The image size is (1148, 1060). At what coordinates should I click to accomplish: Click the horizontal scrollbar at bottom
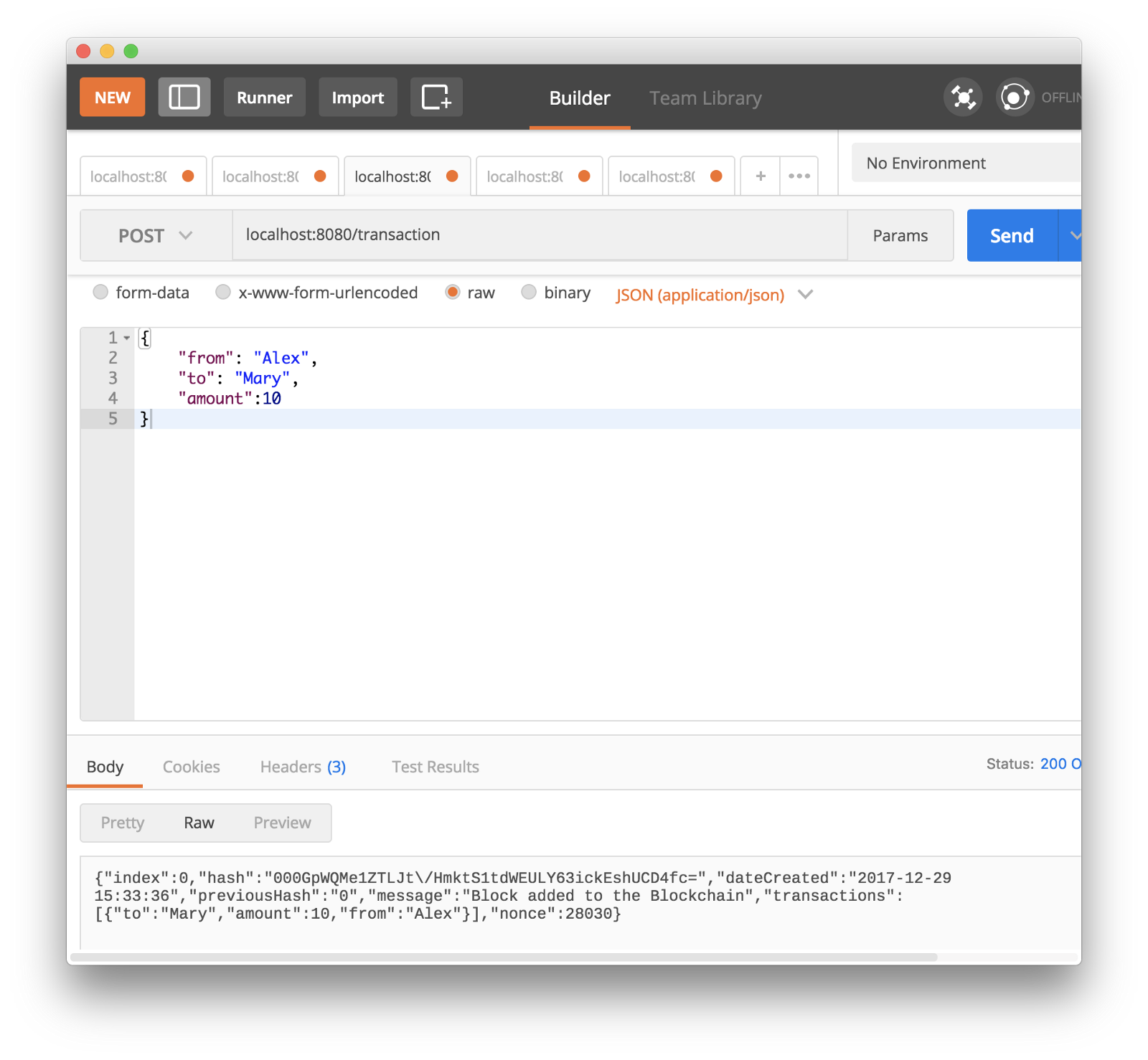coord(504,957)
